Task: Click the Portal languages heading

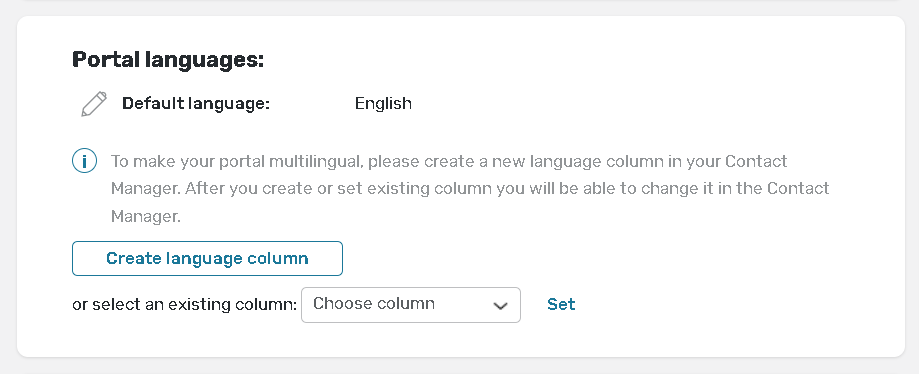Action: (168, 60)
